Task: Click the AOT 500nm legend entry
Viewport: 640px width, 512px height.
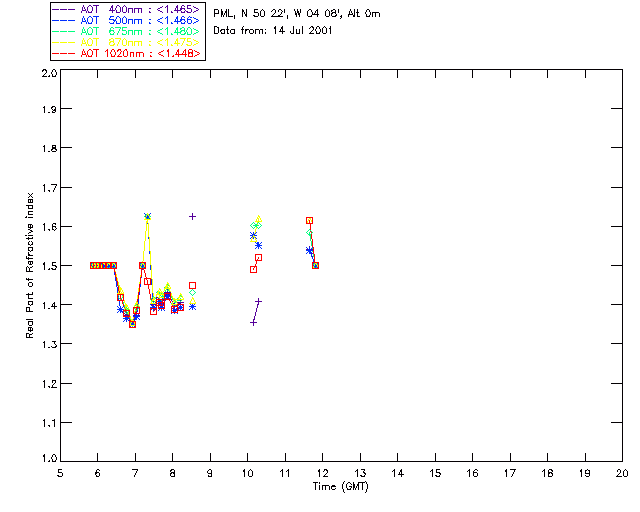Action: 126,20
